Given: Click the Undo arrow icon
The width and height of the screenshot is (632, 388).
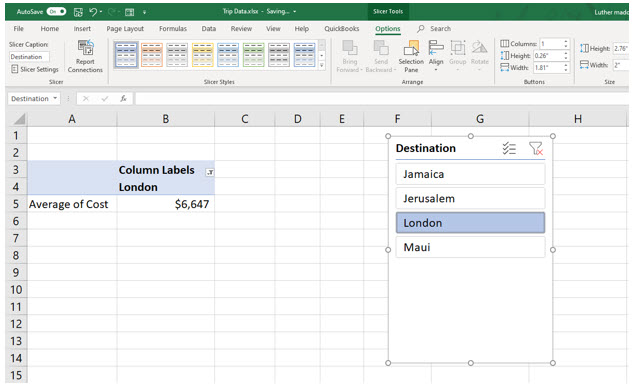Looking at the screenshot, I should 93,12.
